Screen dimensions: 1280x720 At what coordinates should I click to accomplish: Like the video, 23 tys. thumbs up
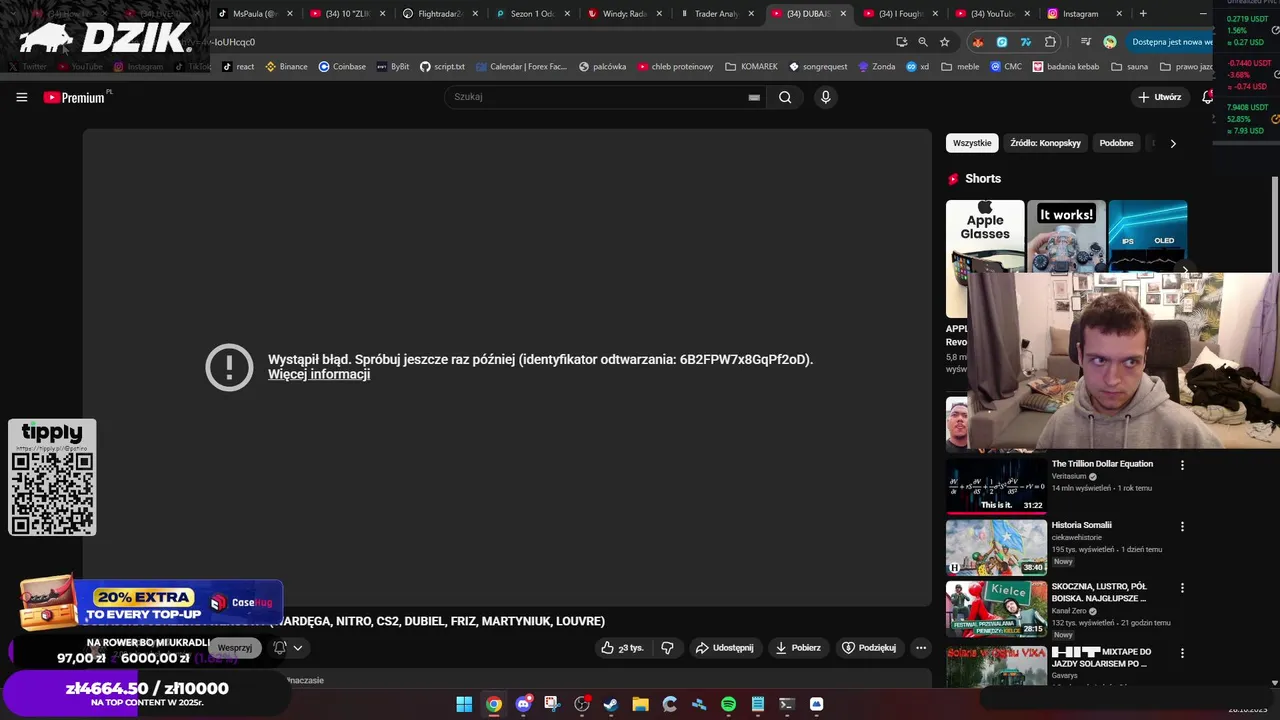click(x=622, y=648)
